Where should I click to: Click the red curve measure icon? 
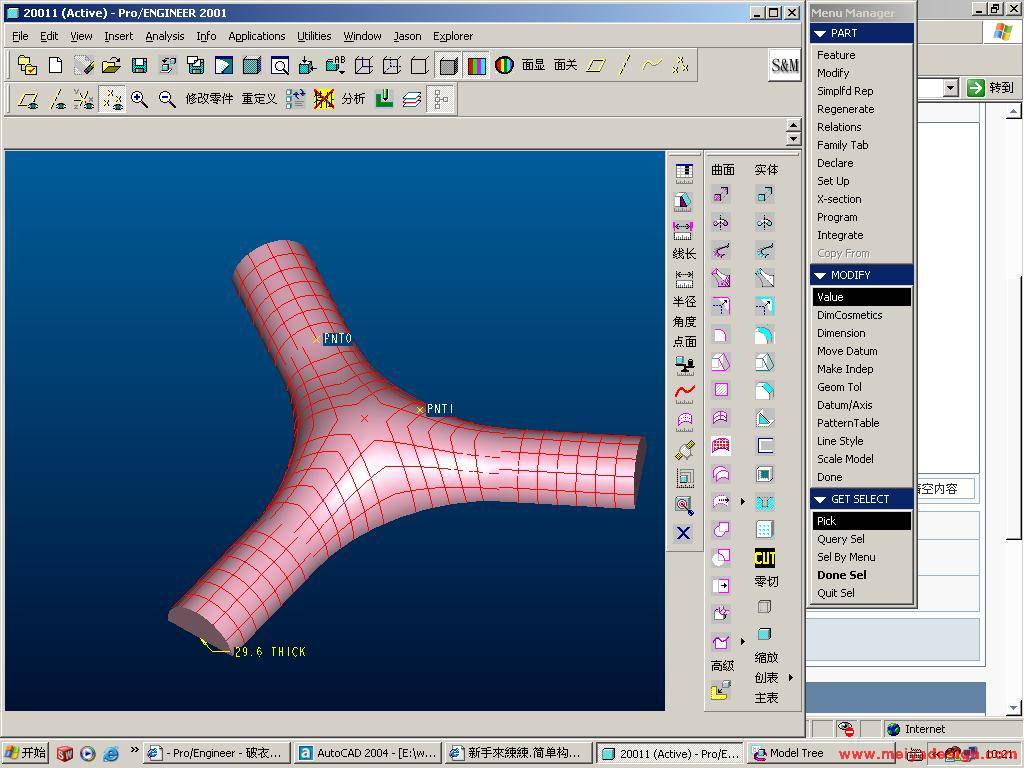tap(684, 392)
